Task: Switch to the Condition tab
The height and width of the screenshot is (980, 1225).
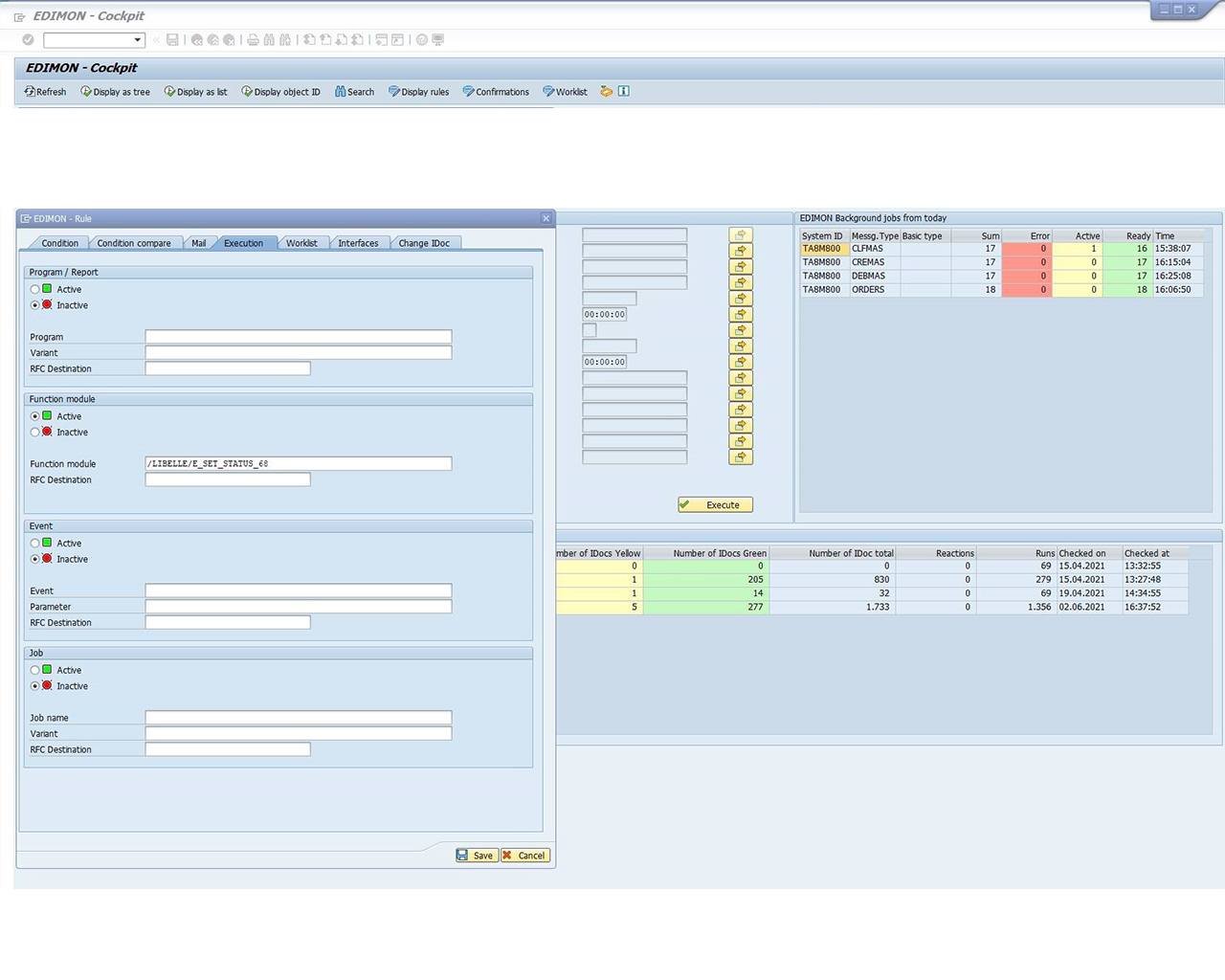Action: pyautogui.click(x=59, y=243)
